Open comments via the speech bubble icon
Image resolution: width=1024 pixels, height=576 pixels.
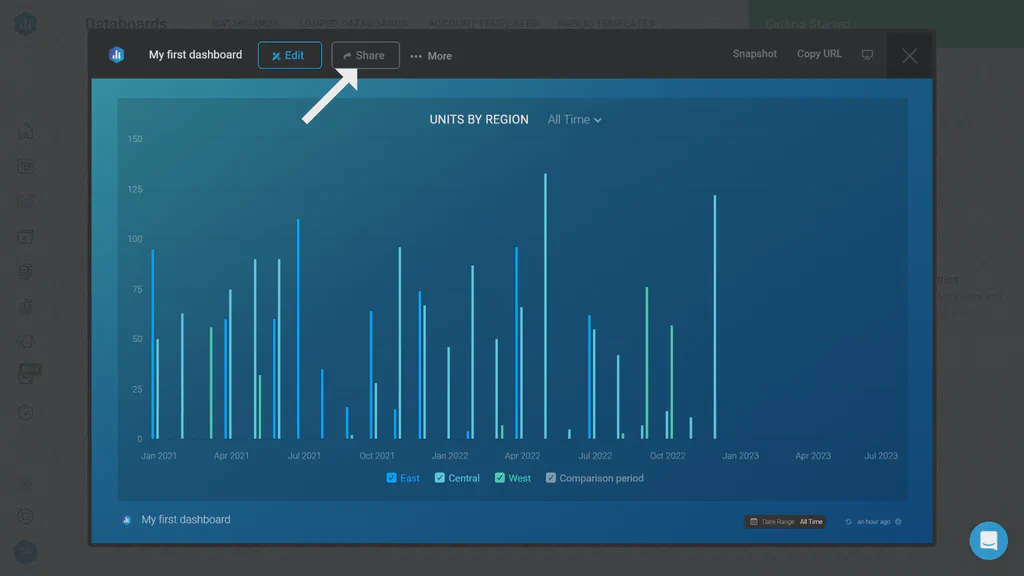pyautogui.click(x=868, y=55)
